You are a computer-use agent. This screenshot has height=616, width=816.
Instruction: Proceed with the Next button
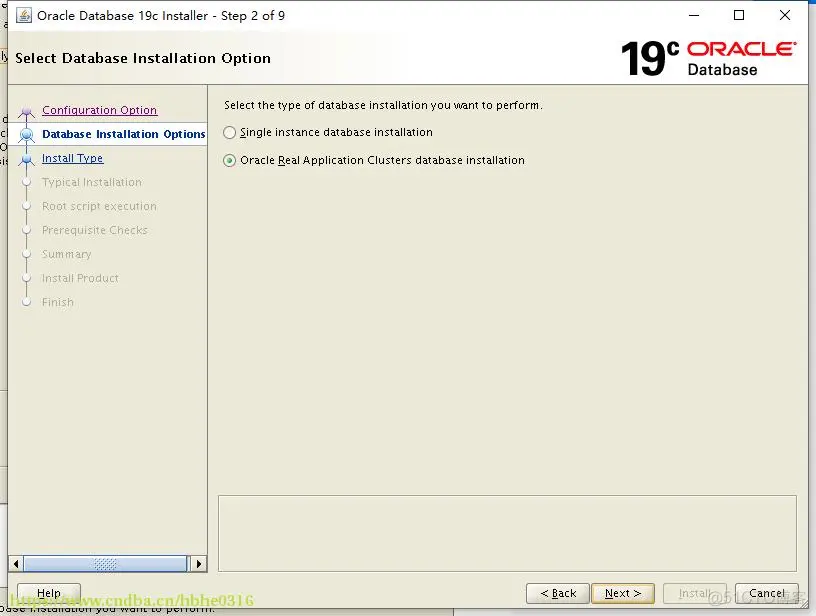point(623,593)
